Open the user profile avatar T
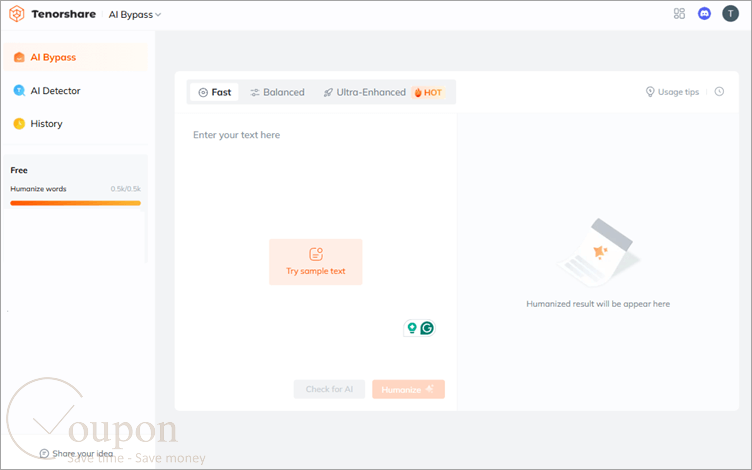The width and height of the screenshot is (752, 470). coord(730,13)
